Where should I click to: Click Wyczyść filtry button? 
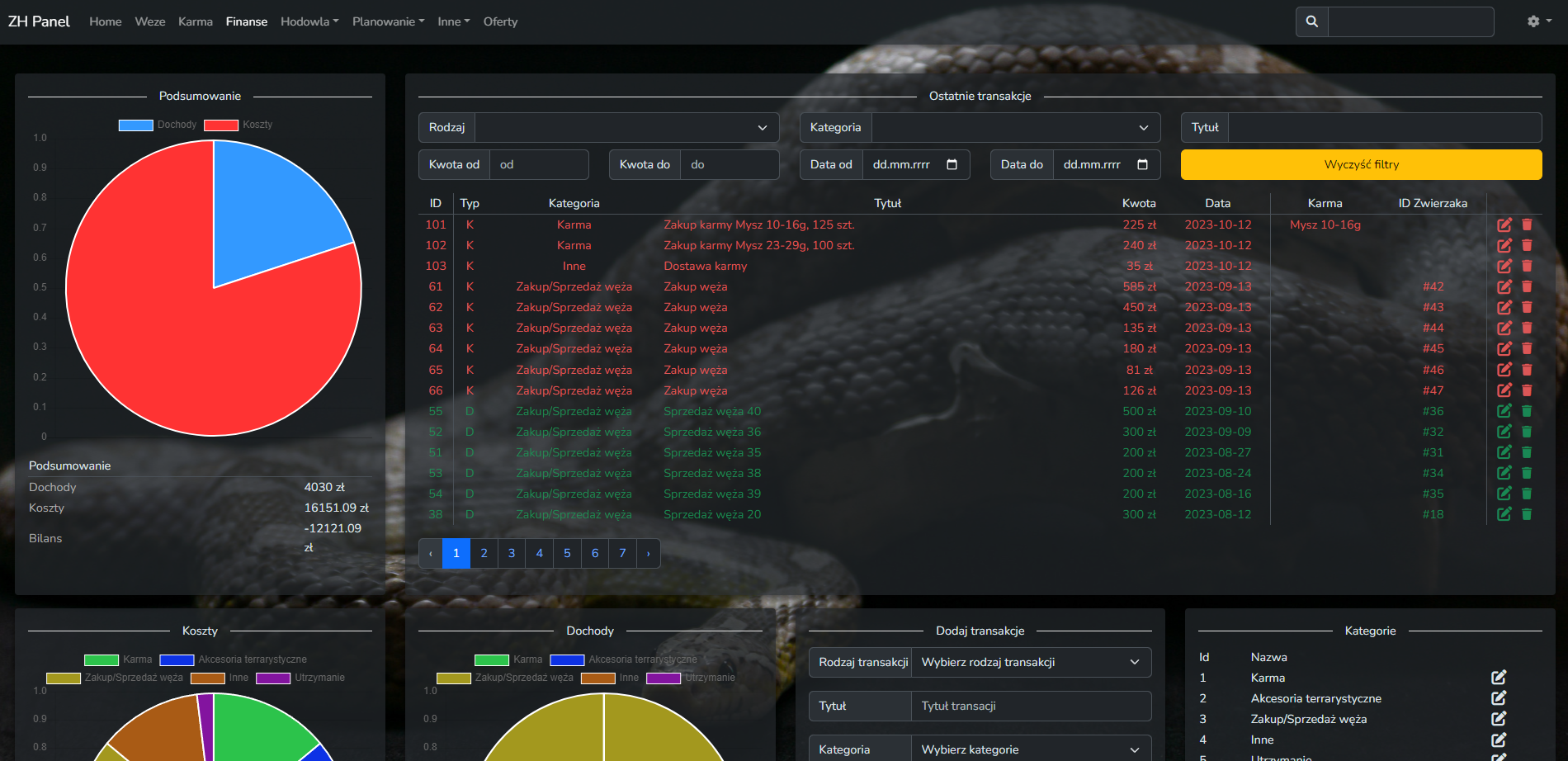1361,164
